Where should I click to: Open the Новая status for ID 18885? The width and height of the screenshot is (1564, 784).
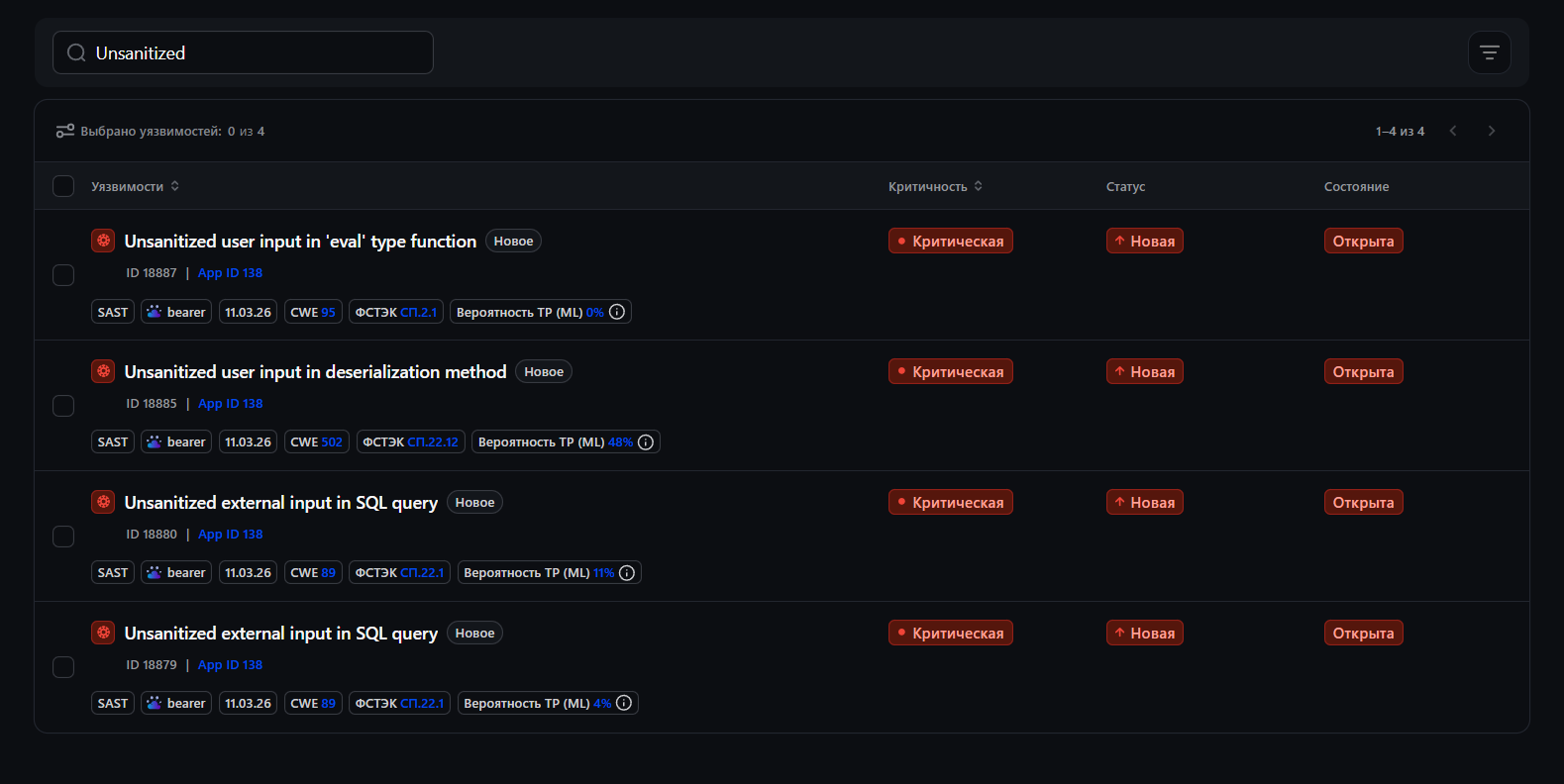click(x=1145, y=371)
